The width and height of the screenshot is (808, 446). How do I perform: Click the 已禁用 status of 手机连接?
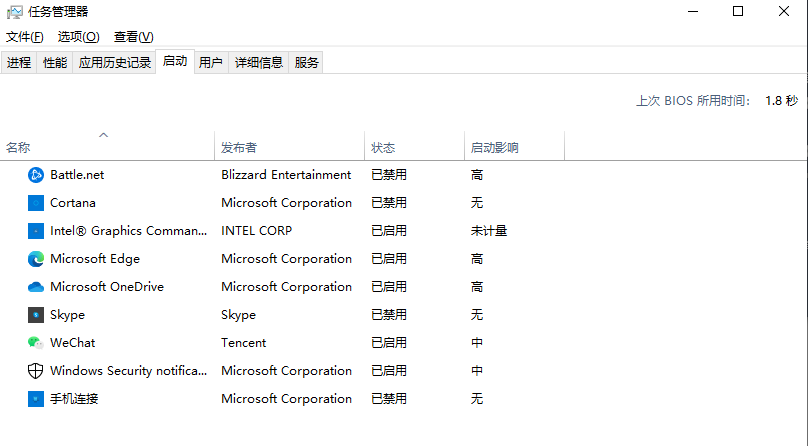pyautogui.click(x=389, y=399)
